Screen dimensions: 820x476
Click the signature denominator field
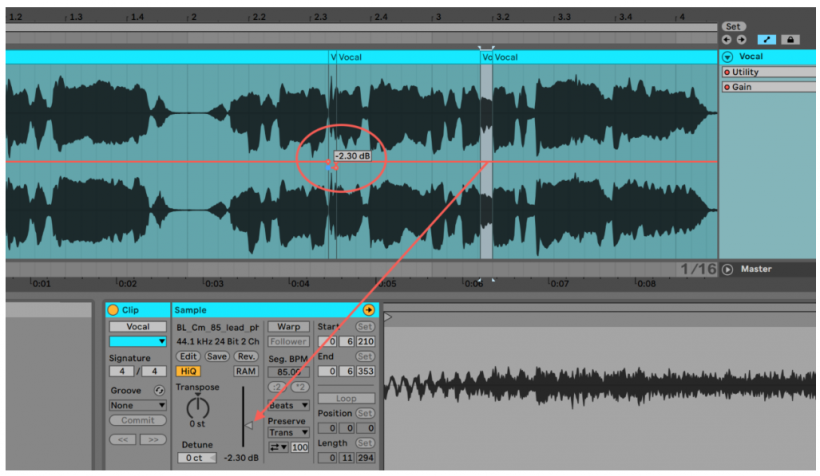[154, 371]
